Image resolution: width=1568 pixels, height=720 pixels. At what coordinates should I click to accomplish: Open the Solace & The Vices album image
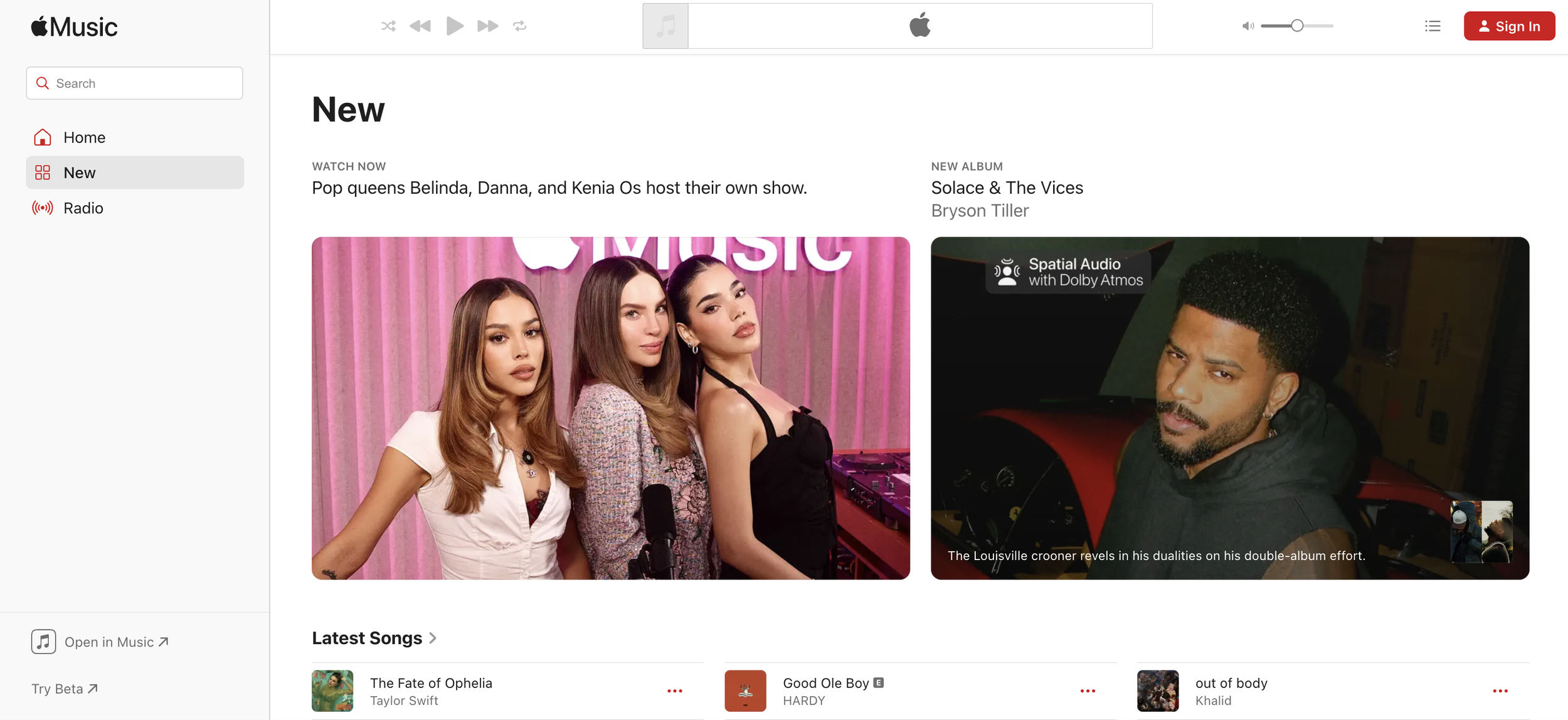coord(1229,408)
